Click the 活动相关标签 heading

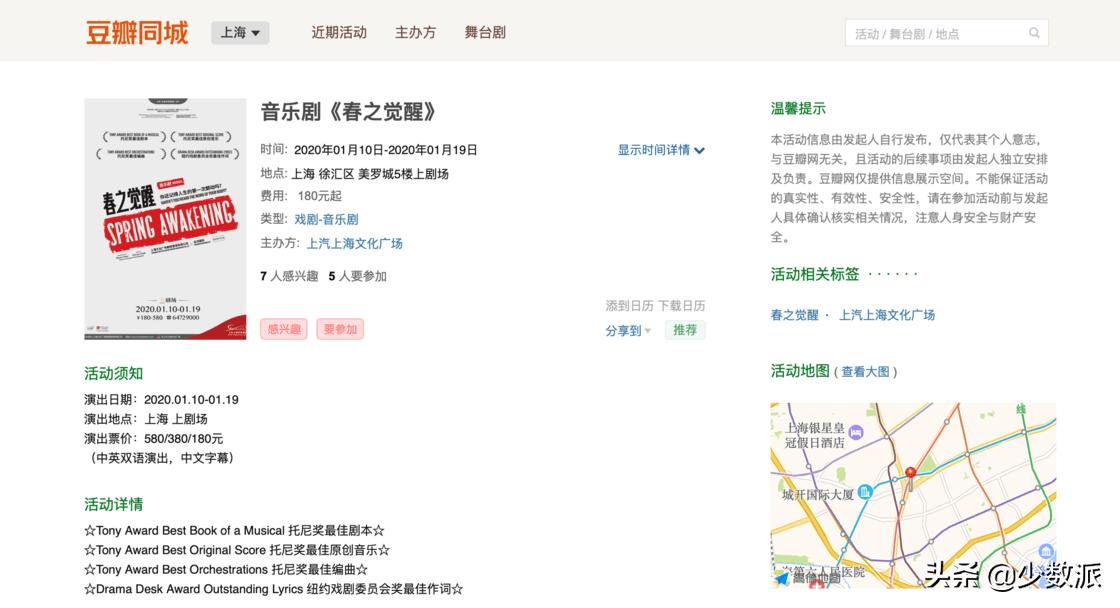point(815,274)
